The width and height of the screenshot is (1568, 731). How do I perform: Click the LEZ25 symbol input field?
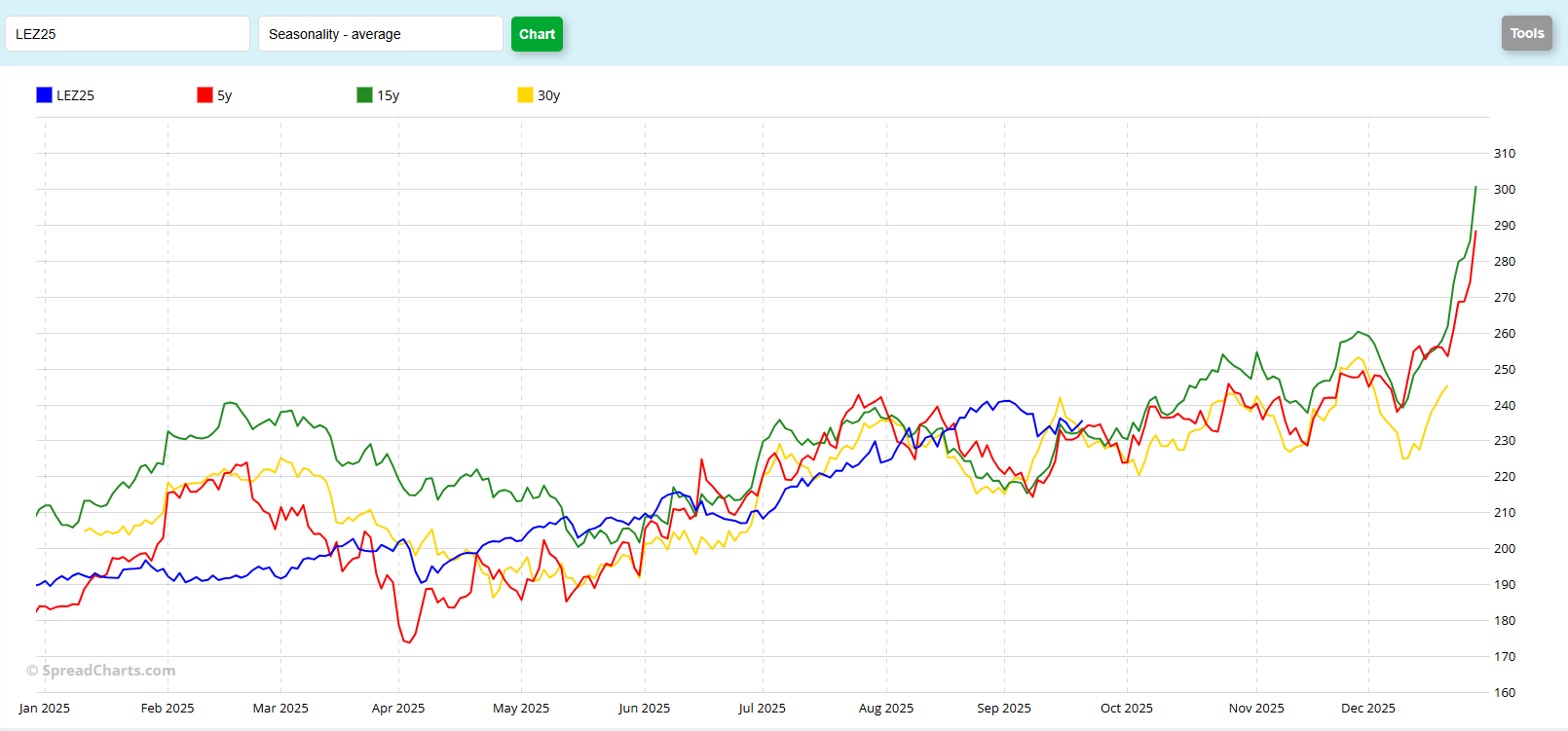tap(127, 34)
